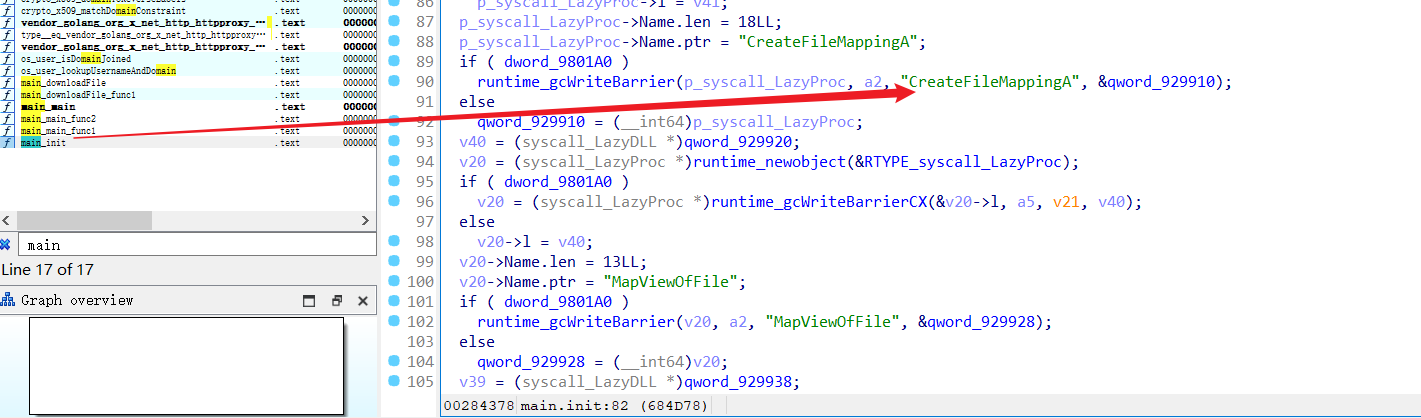This screenshot has height=418, width=1421.
Task: Clear the function filter with the X icon
Action: (6, 244)
